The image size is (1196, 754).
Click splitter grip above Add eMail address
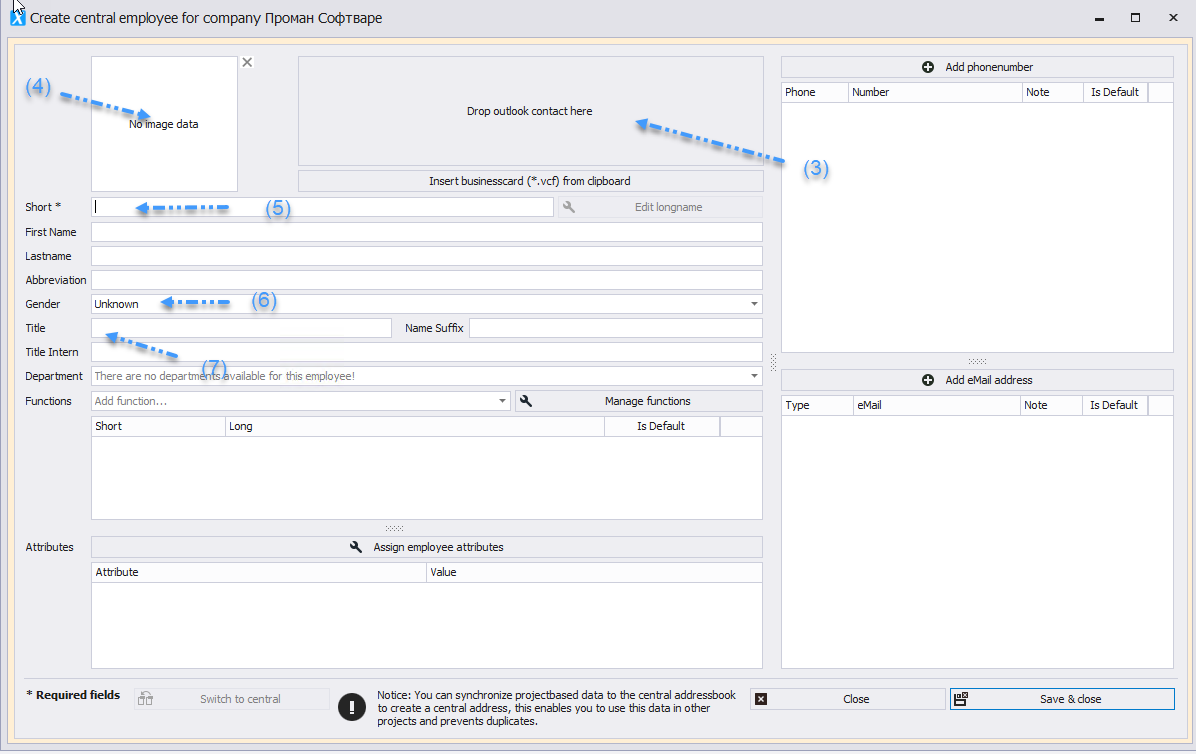pyautogui.click(x=977, y=361)
